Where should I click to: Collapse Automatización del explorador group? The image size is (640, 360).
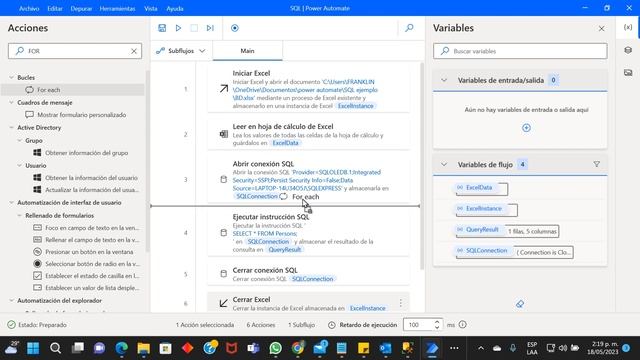pyautogui.click(x=11, y=300)
